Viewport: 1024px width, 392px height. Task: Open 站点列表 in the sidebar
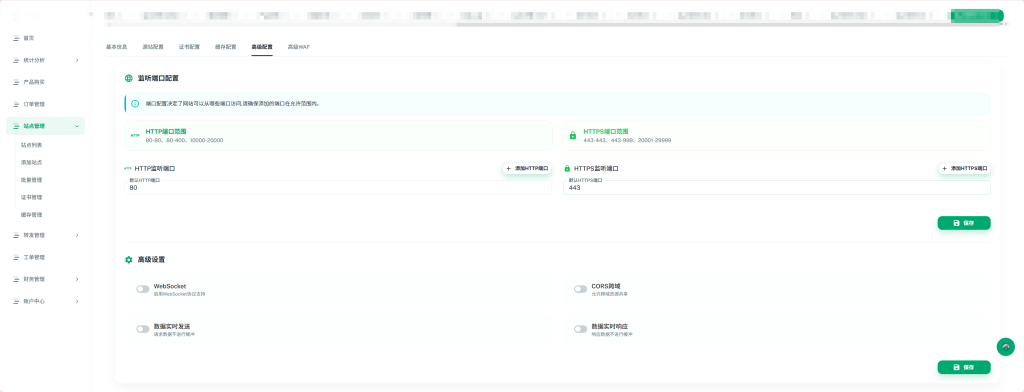(31, 144)
